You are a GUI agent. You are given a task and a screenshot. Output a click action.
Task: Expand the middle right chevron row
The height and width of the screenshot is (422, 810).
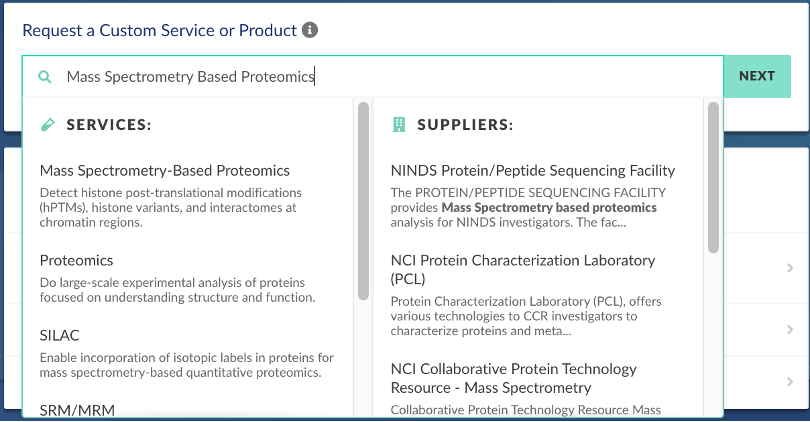tap(790, 330)
